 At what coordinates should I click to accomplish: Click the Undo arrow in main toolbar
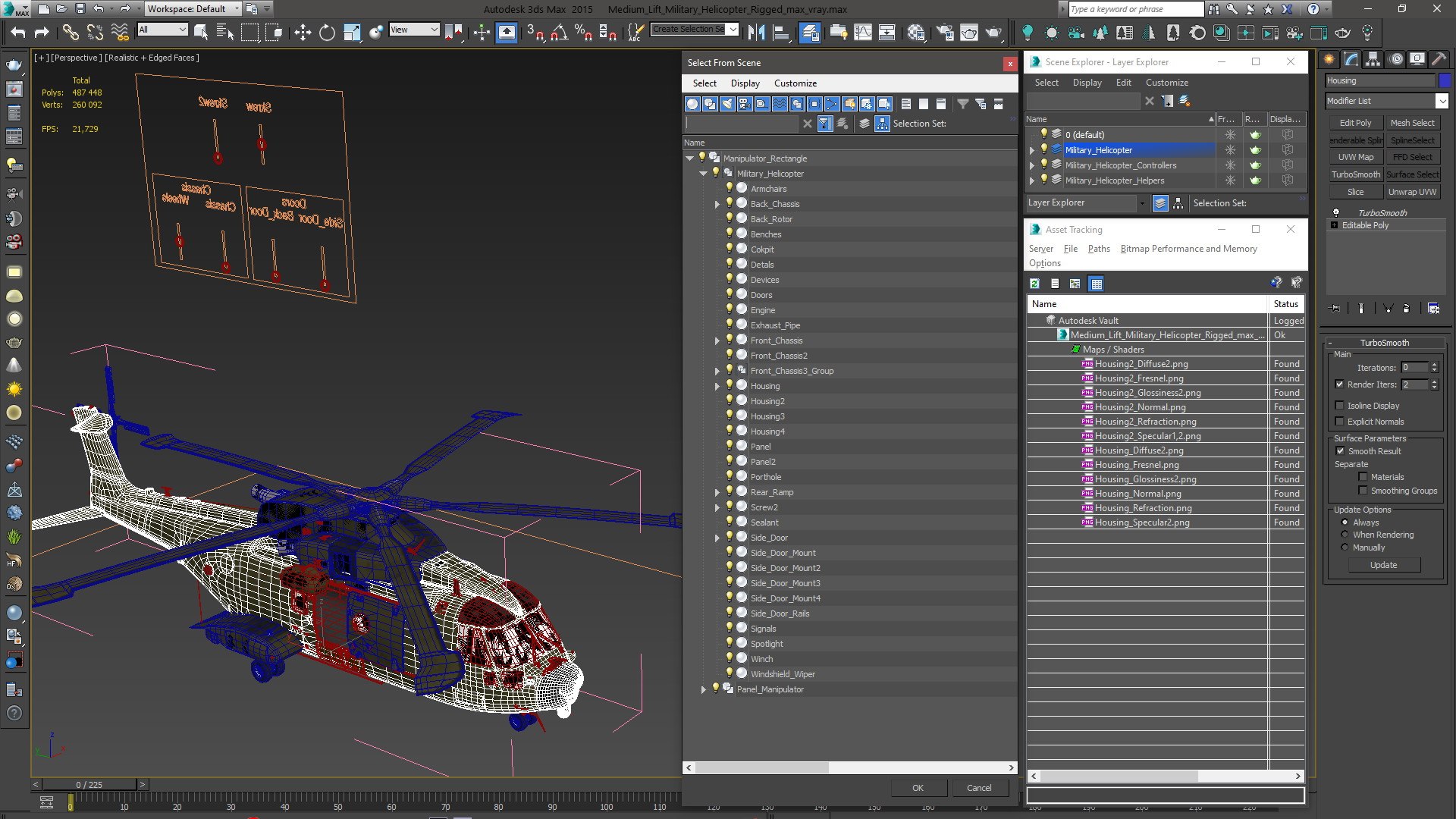(18, 32)
